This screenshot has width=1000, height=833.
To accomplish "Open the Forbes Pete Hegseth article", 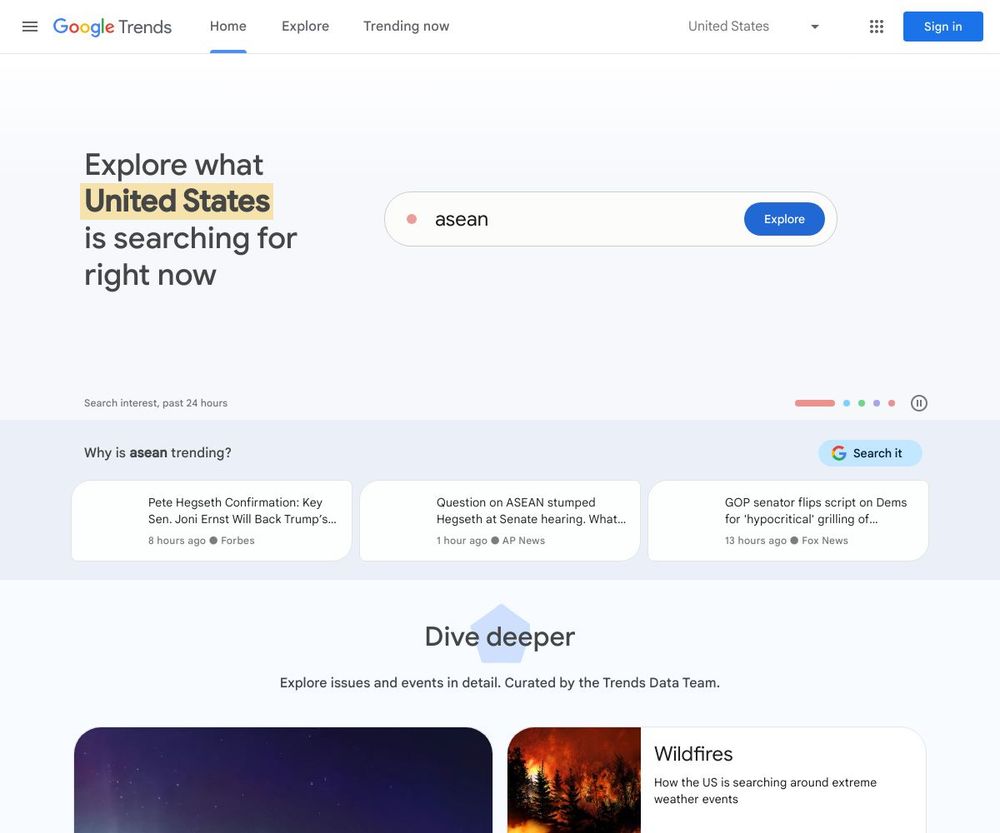I will [212, 520].
